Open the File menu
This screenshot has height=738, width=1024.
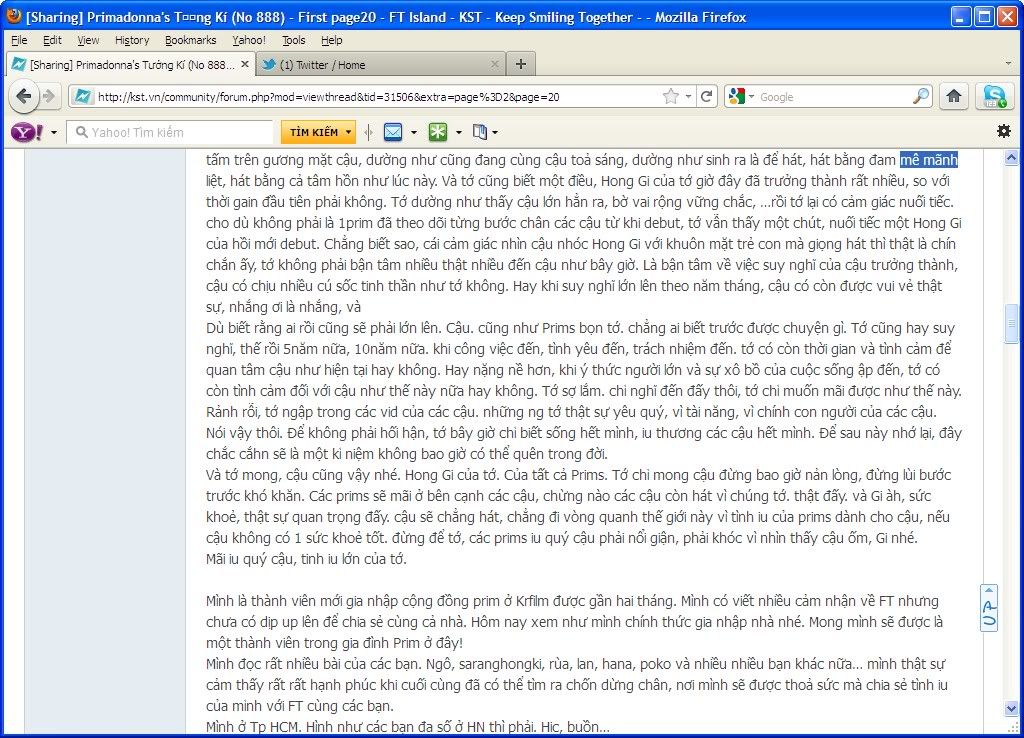pyautogui.click(x=20, y=40)
